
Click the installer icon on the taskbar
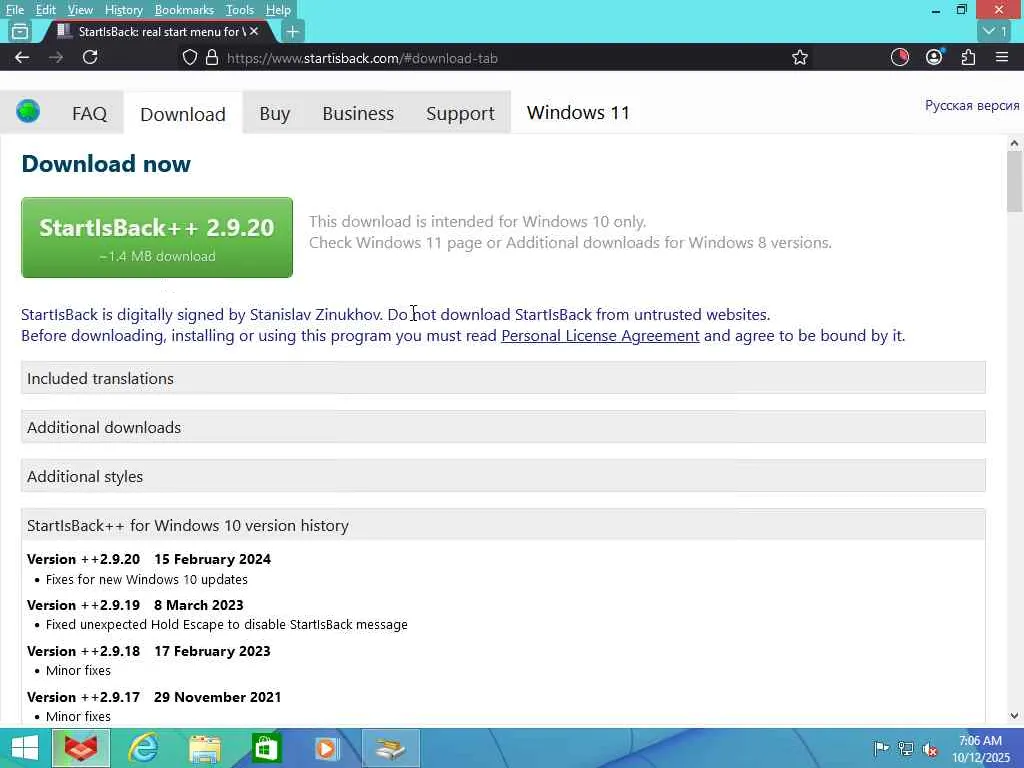(391, 748)
